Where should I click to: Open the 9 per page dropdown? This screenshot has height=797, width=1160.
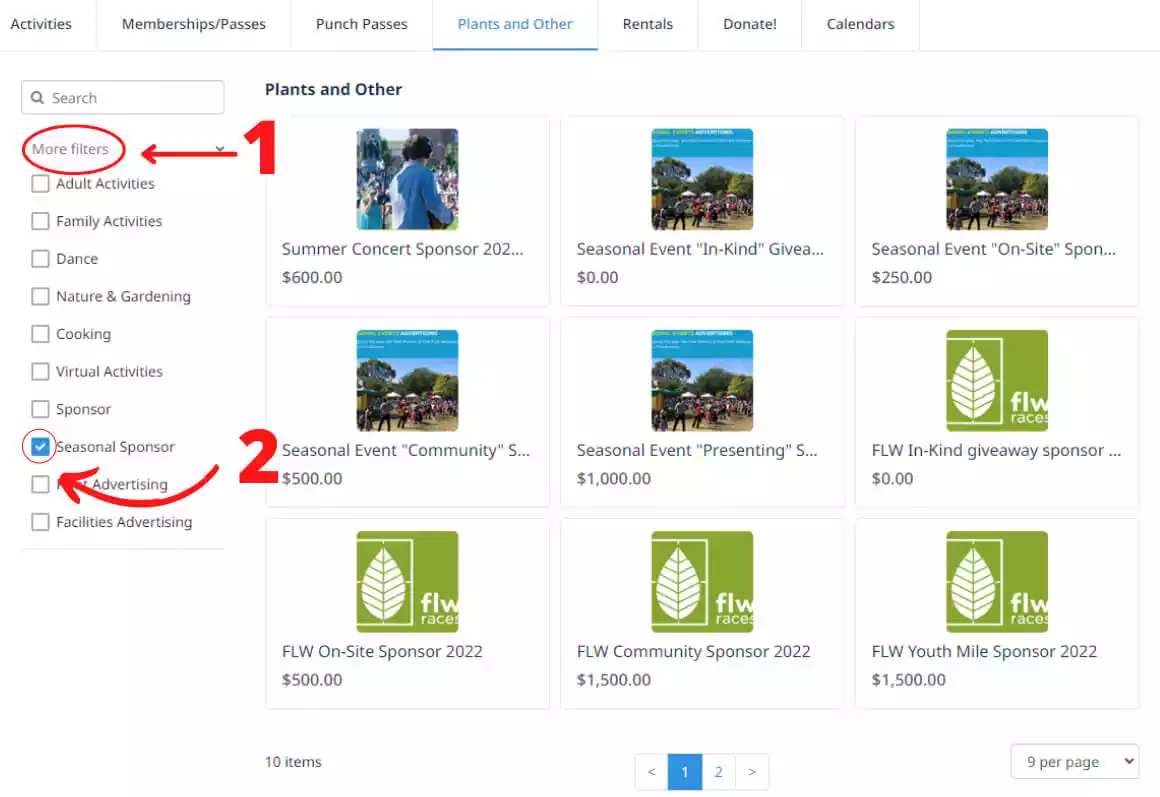[x=1075, y=761]
